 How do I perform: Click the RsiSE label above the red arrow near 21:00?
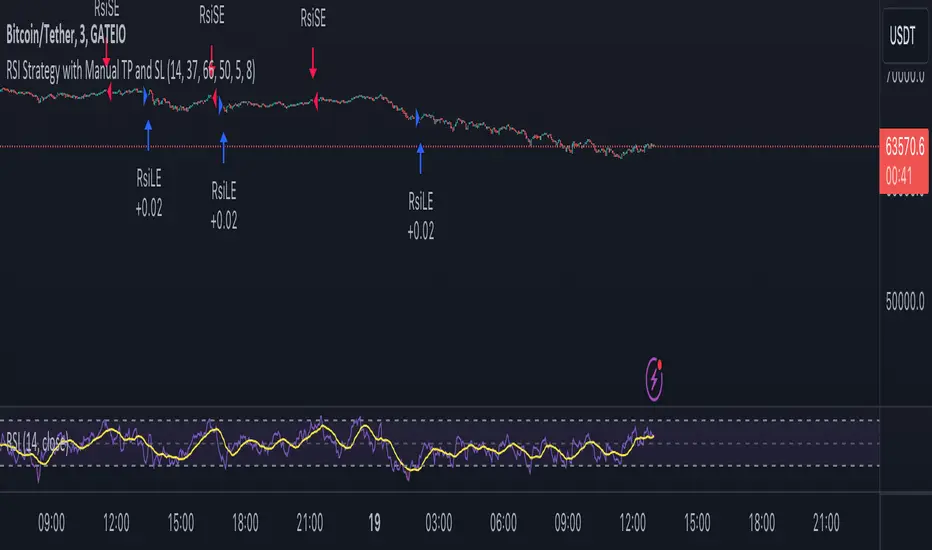[313, 18]
